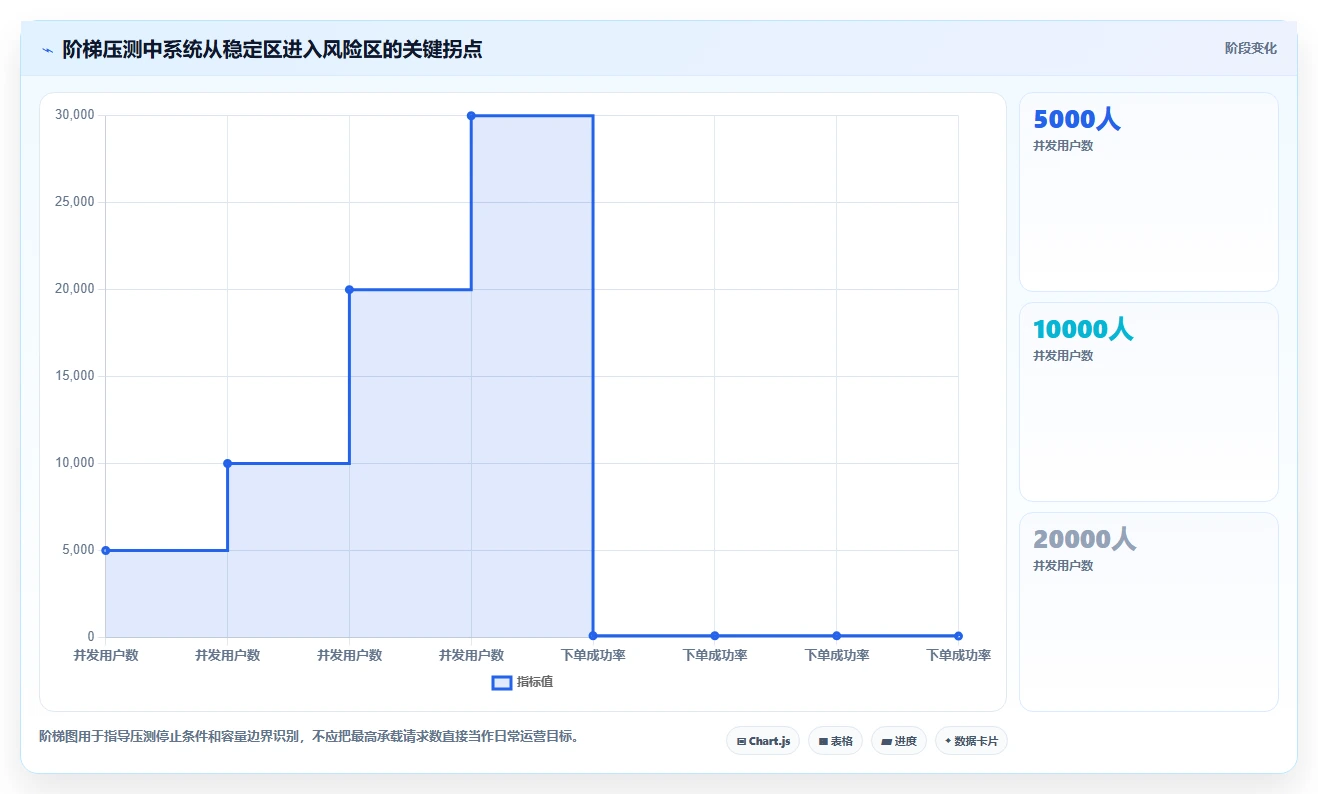Click 并发用户数 caption under 10000人
Viewport: 1318px width, 794px height.
[1063, 356]
